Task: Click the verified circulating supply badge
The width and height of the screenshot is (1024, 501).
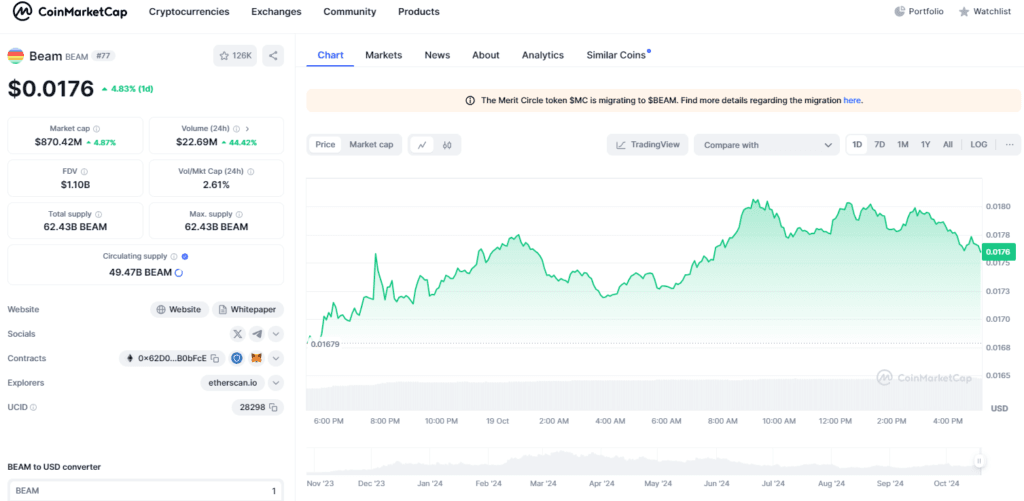Action: coord(185,257)
